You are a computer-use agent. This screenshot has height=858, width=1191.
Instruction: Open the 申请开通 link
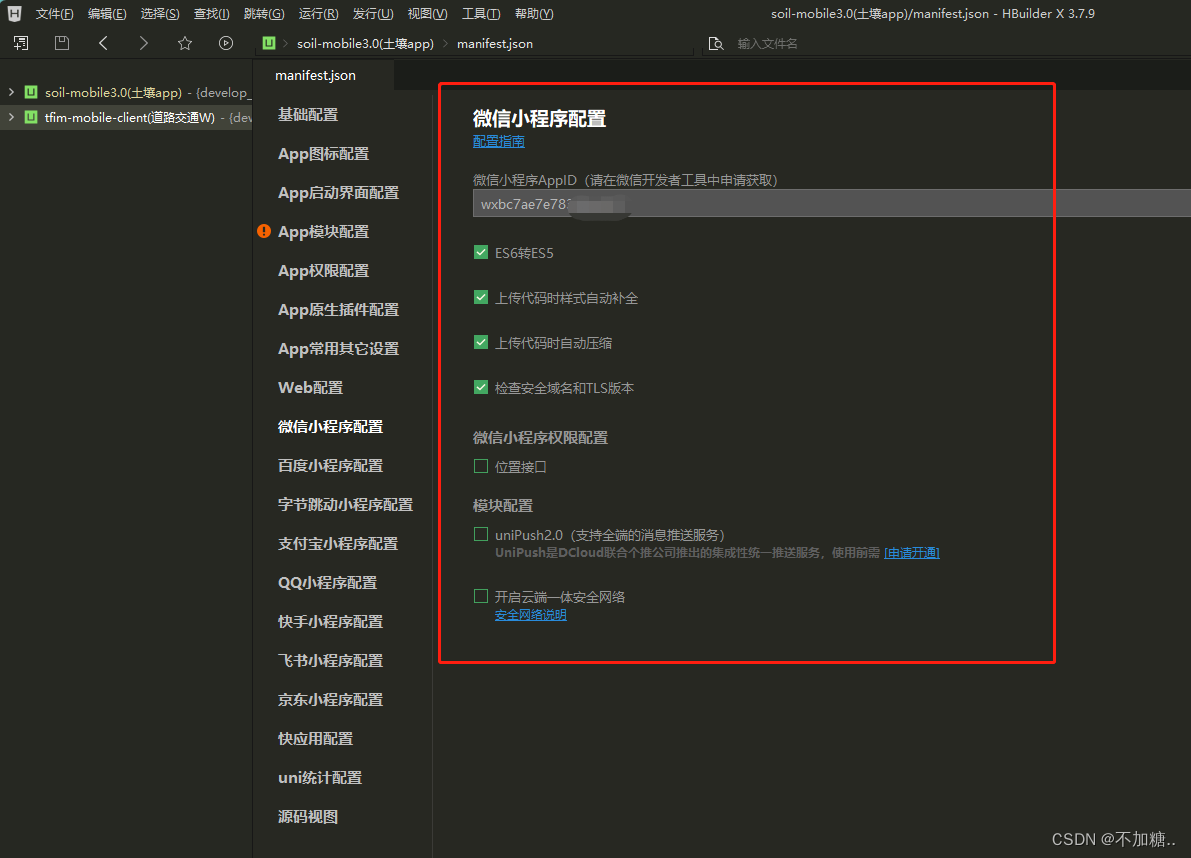(x=911, y=553)
